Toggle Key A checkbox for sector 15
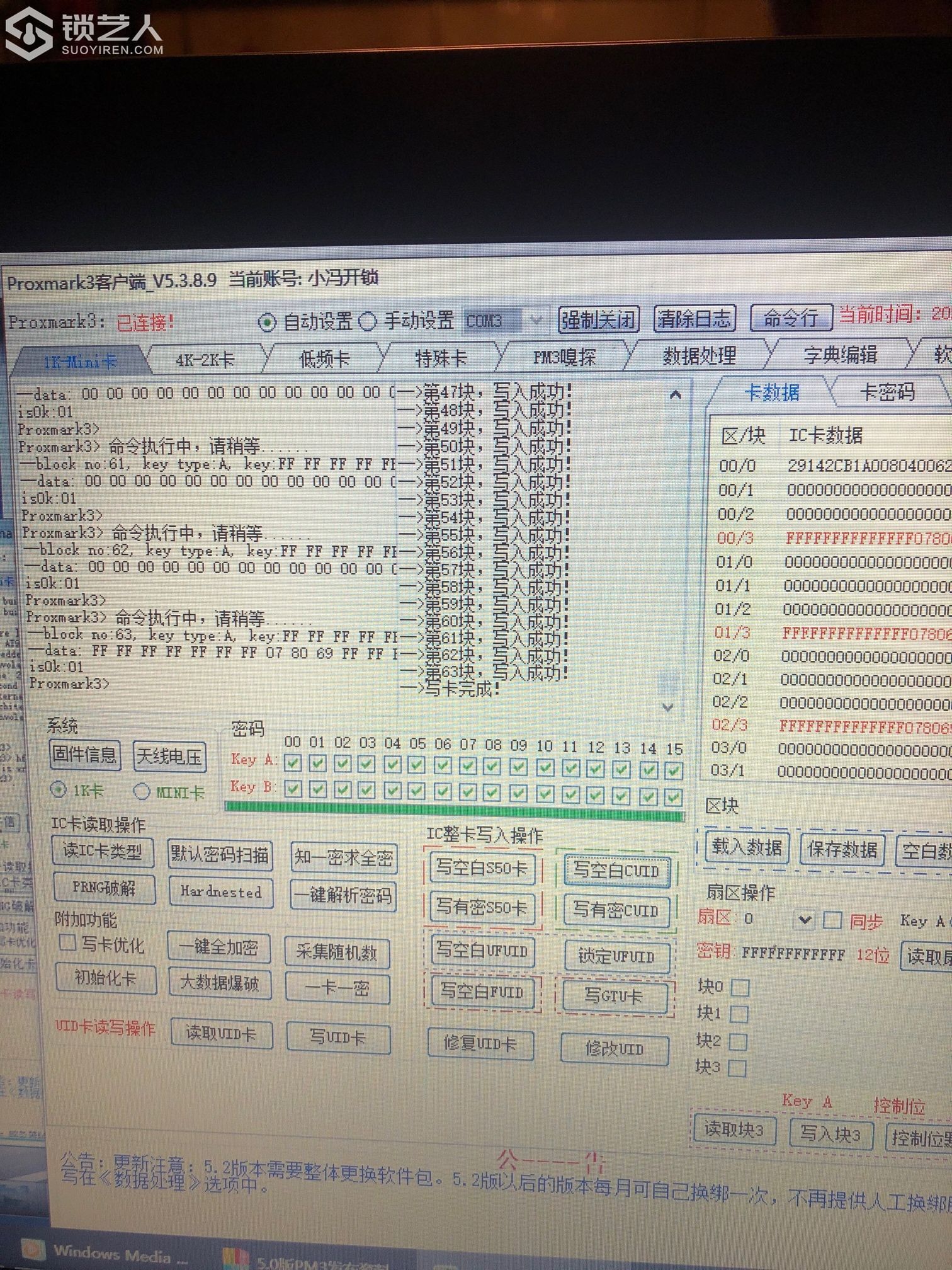The image size is (952, 1270). pyautogui.click(x=674, y=770)
